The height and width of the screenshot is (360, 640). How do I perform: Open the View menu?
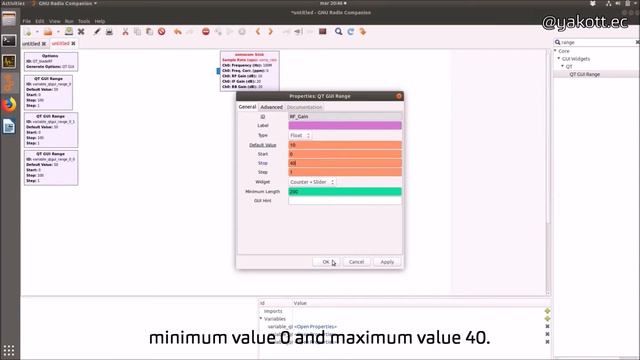(x=54, y=21)
